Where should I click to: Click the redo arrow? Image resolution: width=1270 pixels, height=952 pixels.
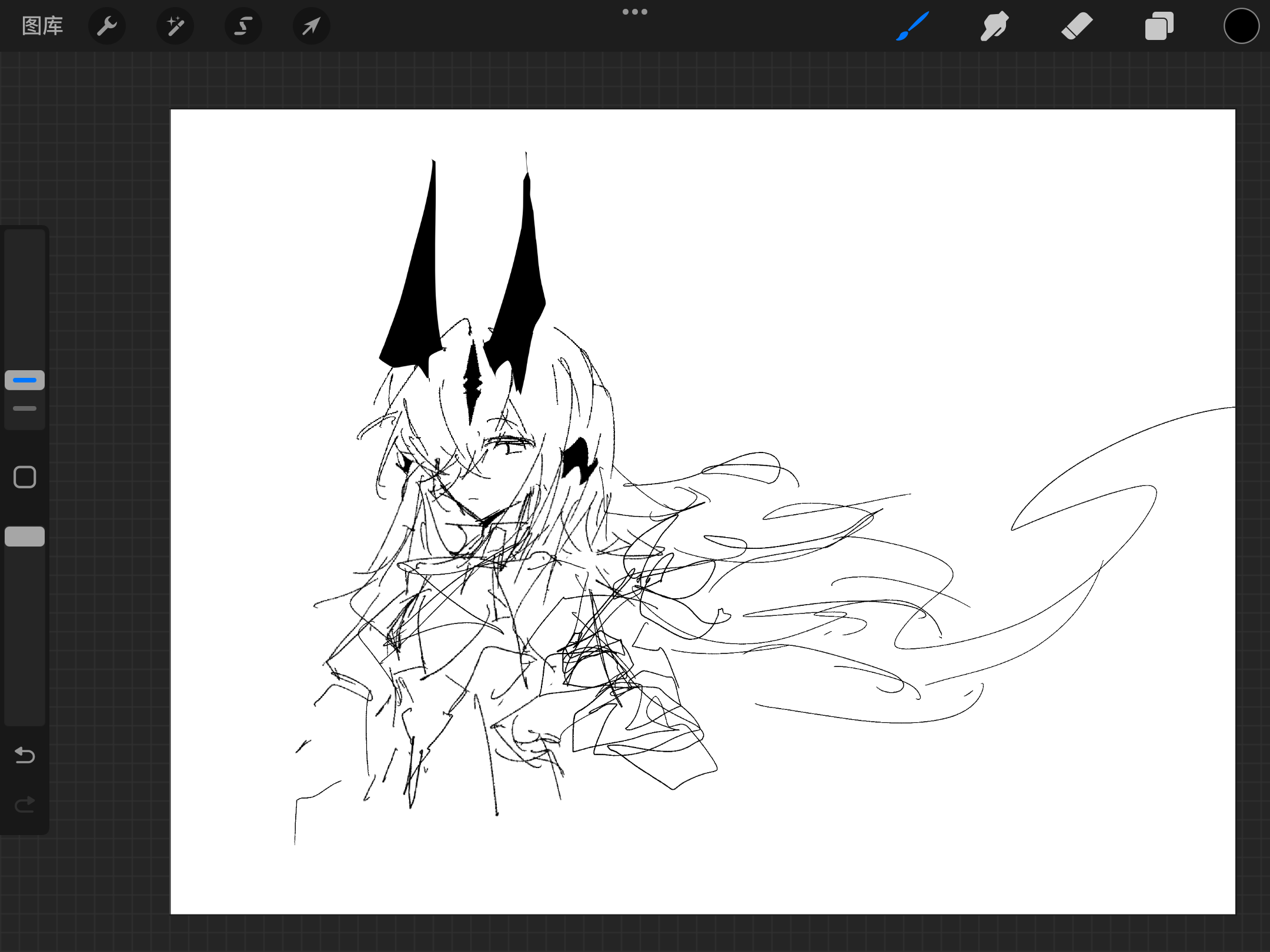pos(25,804)
